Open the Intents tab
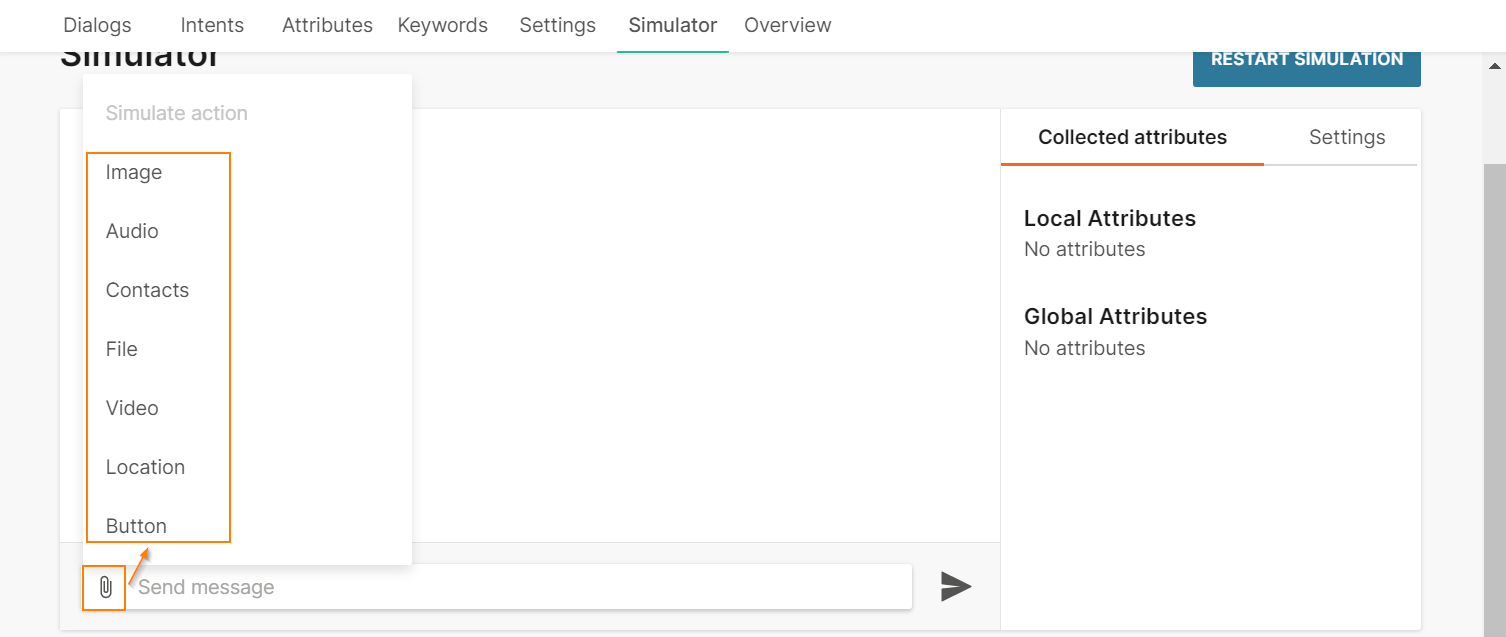The image size is (1506, 637). click(212, 25)
